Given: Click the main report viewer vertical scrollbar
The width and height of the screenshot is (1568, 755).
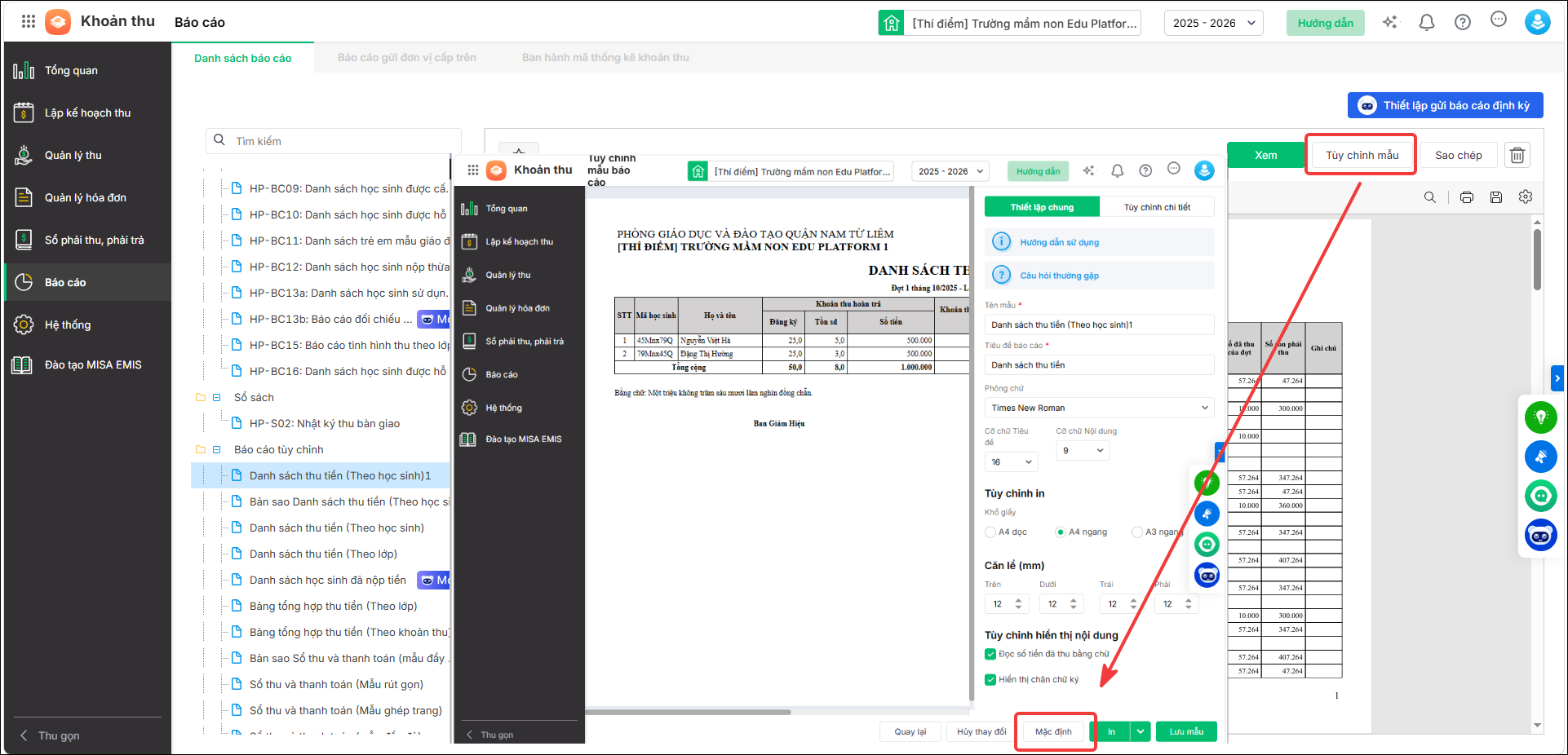Looking at the screenshot, I should [1537, 259].
